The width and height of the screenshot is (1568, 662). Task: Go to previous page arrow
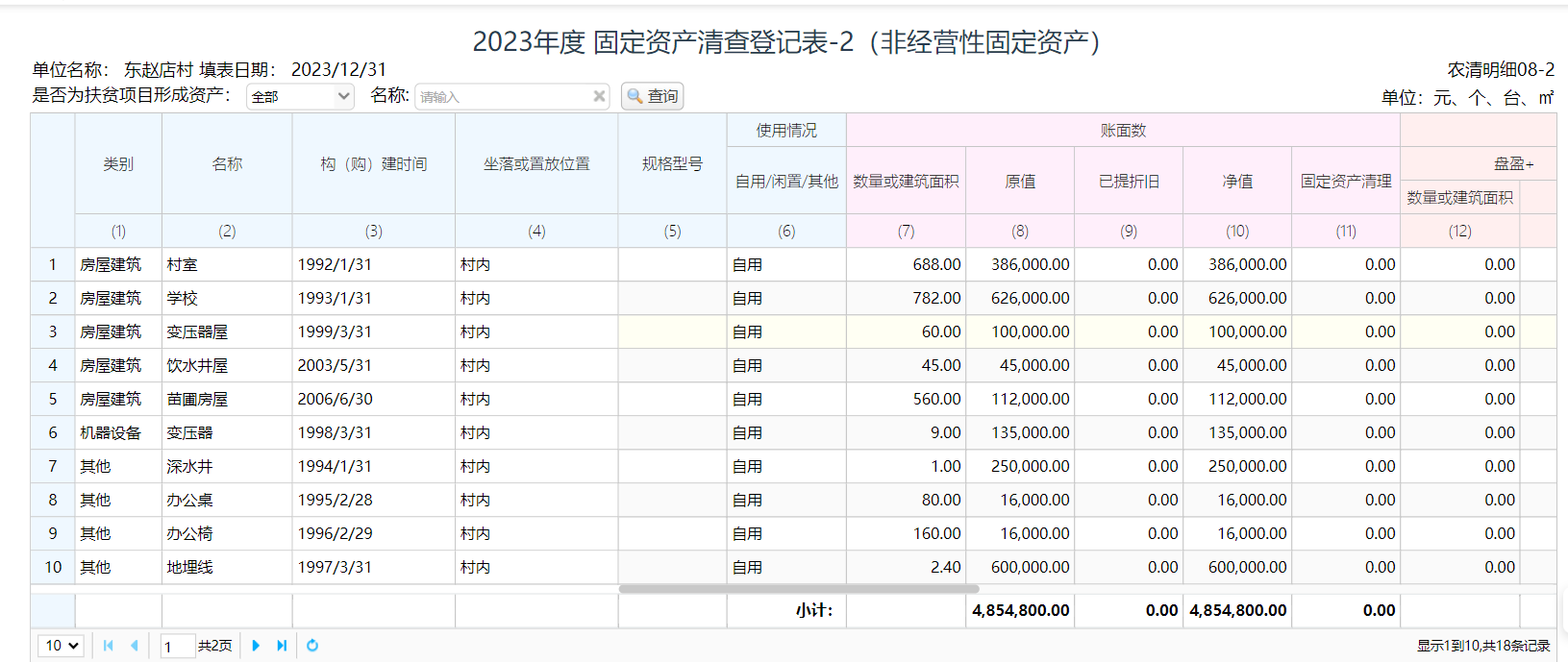tap(135, 646)
